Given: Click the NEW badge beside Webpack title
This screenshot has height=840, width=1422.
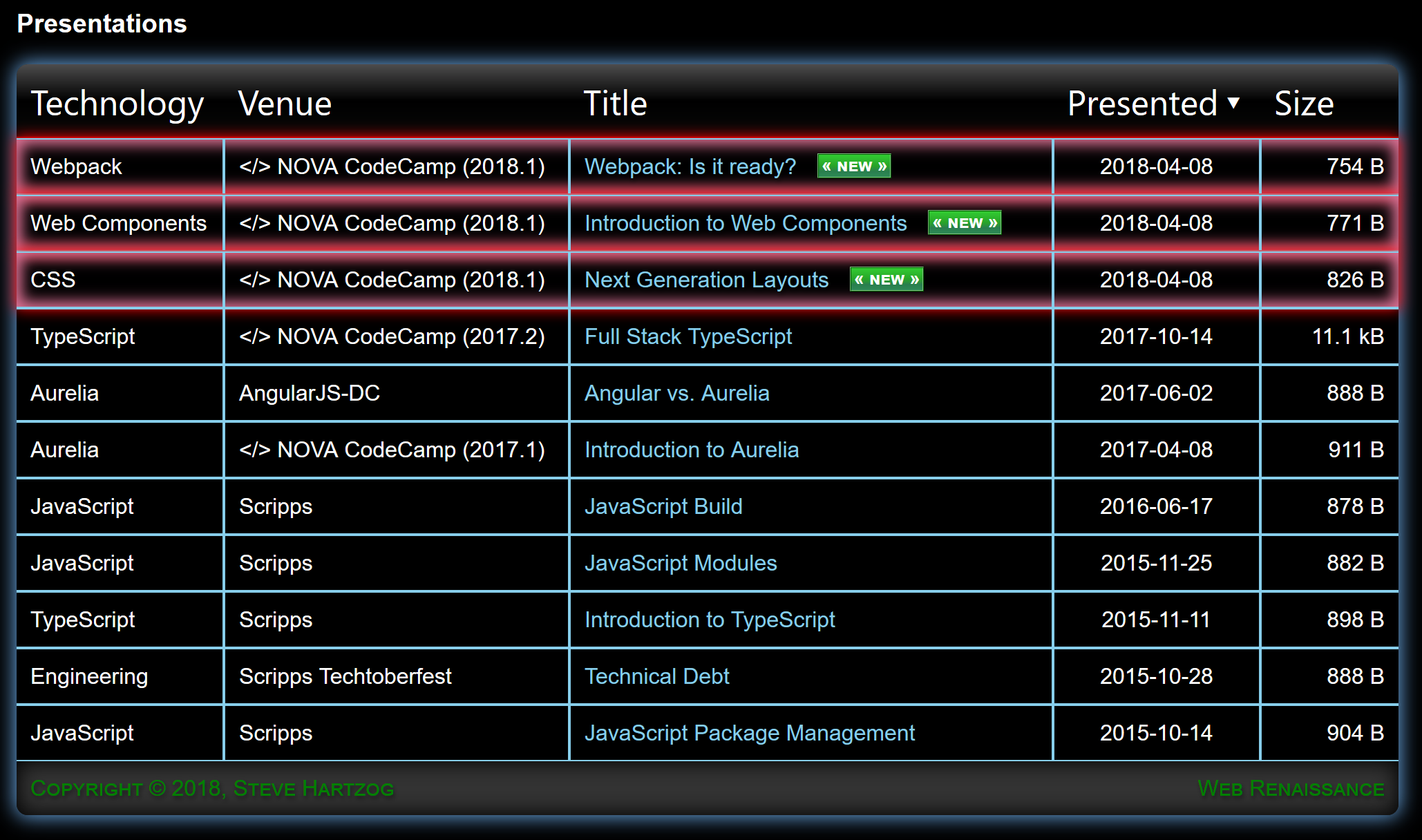Looking at the screenshot, I should point(854,166).
